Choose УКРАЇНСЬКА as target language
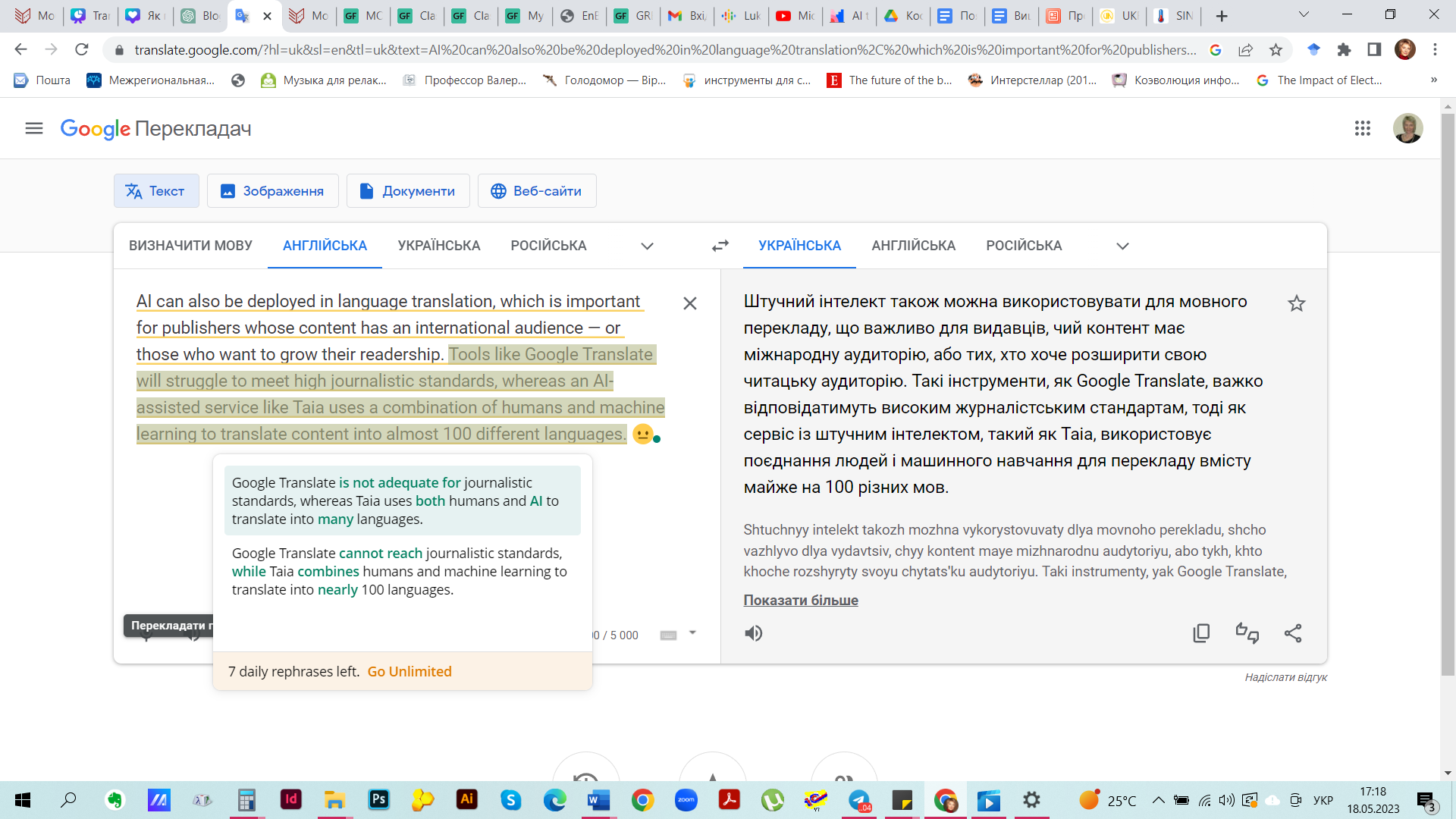The image size is (1456, 819). (799, 246)
